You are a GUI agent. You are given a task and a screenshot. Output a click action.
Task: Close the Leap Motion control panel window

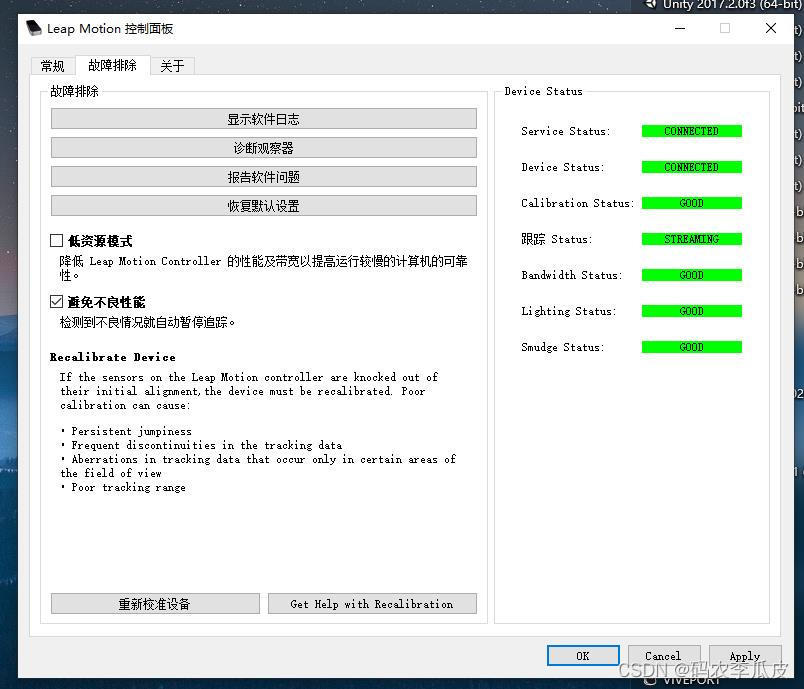[x=771, y=28]
